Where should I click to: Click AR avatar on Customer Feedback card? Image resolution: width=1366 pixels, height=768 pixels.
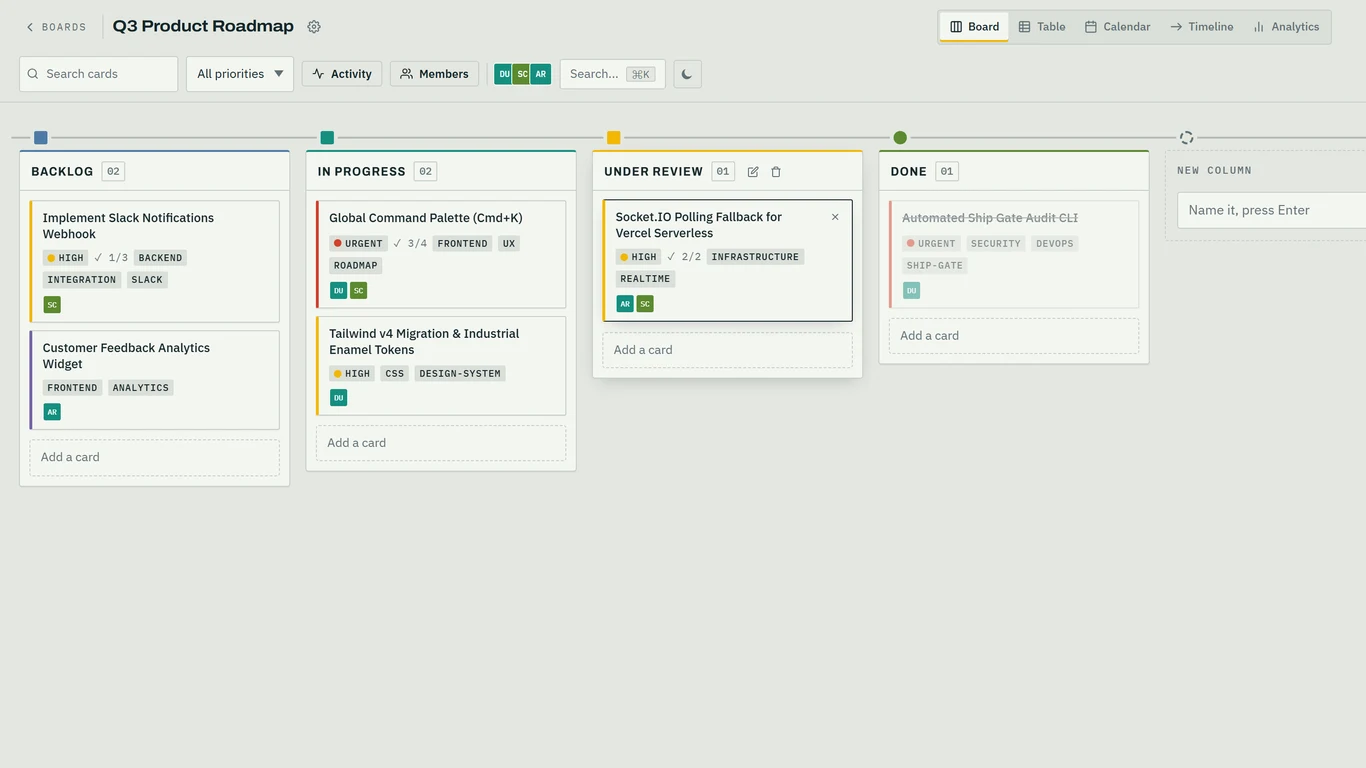(52, 412)
